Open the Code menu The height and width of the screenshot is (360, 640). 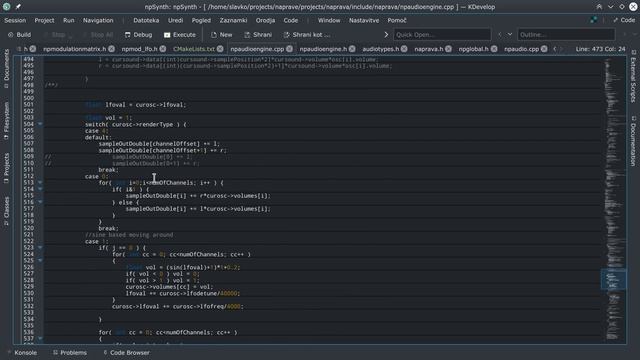[x=291, y=20]
